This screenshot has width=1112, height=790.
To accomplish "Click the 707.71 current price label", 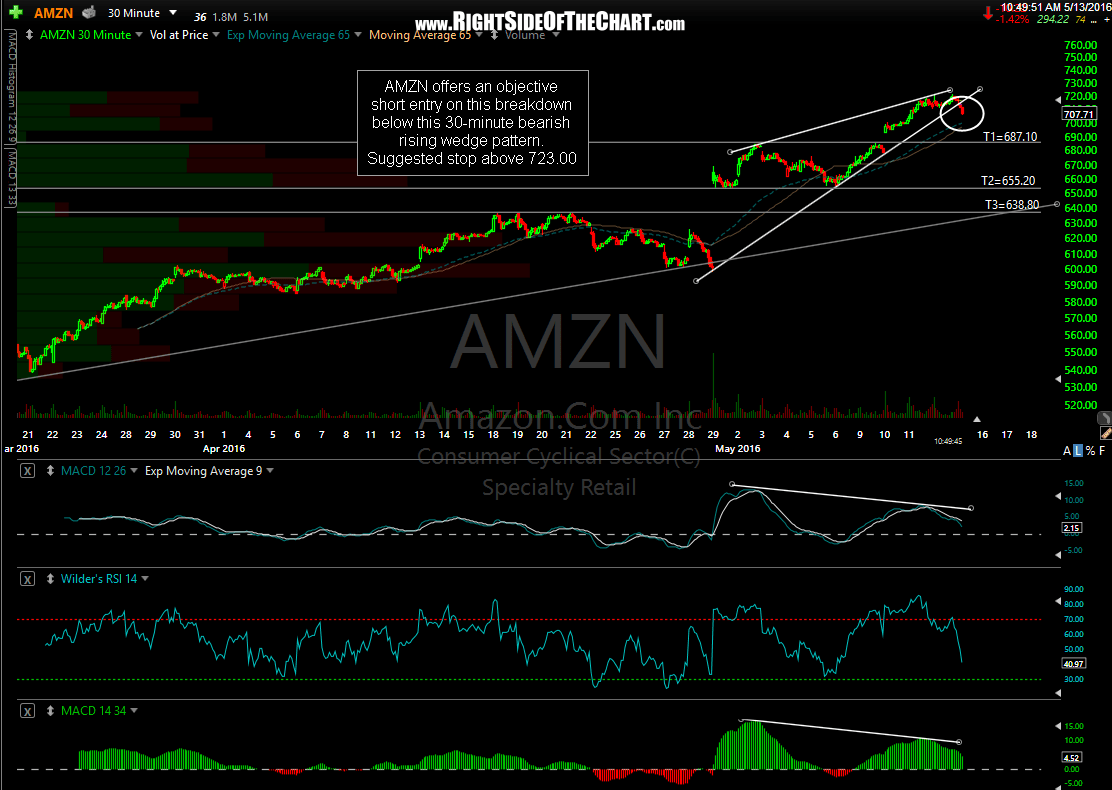I will (x=1079, y=114).
